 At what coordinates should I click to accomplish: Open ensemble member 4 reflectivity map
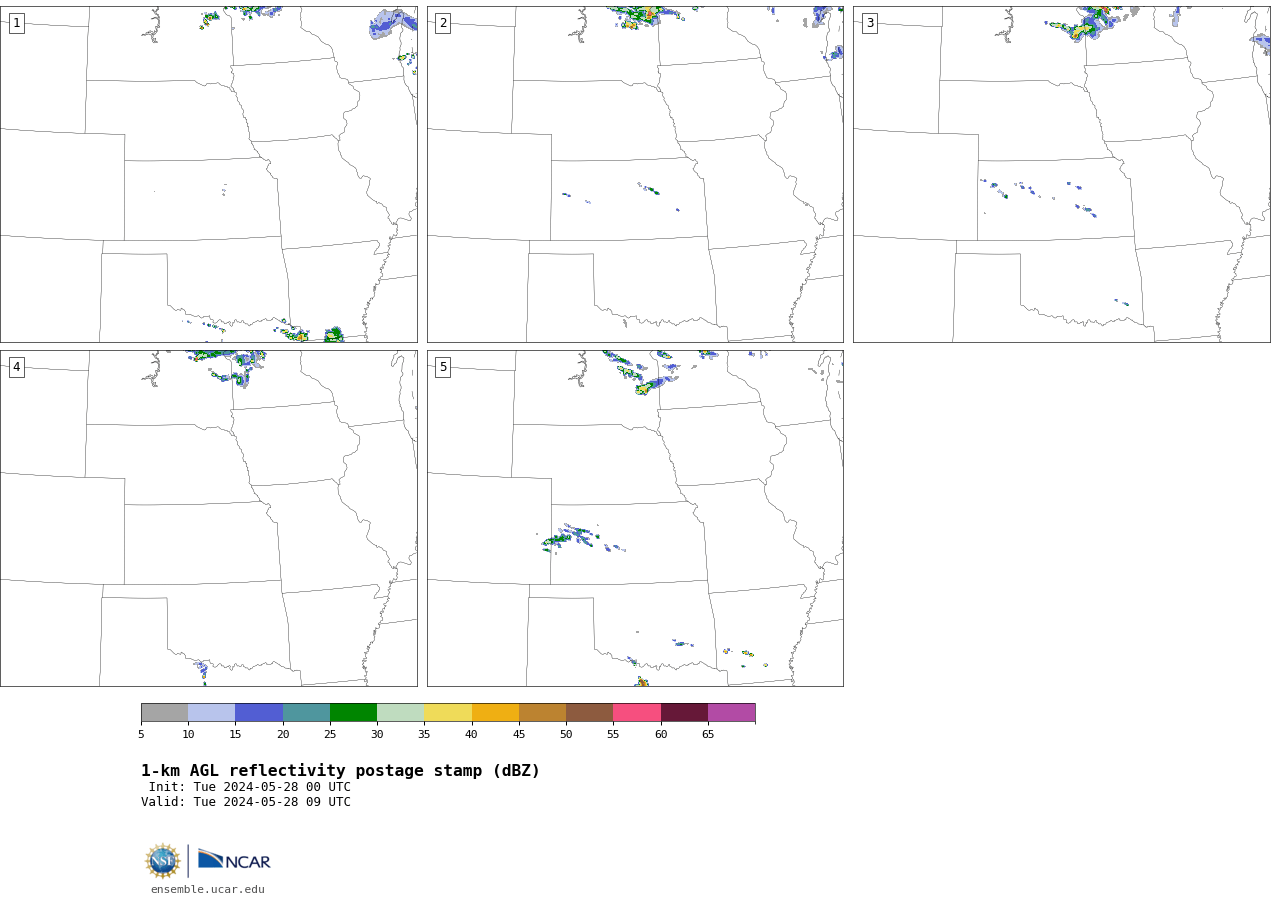tap(209, 518)
